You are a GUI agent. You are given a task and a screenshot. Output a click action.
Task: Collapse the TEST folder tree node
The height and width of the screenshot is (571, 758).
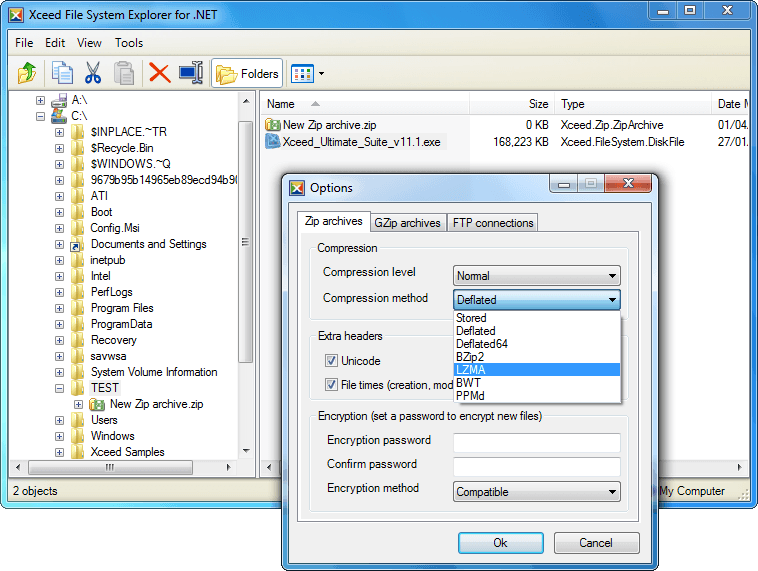coord(59,388)
